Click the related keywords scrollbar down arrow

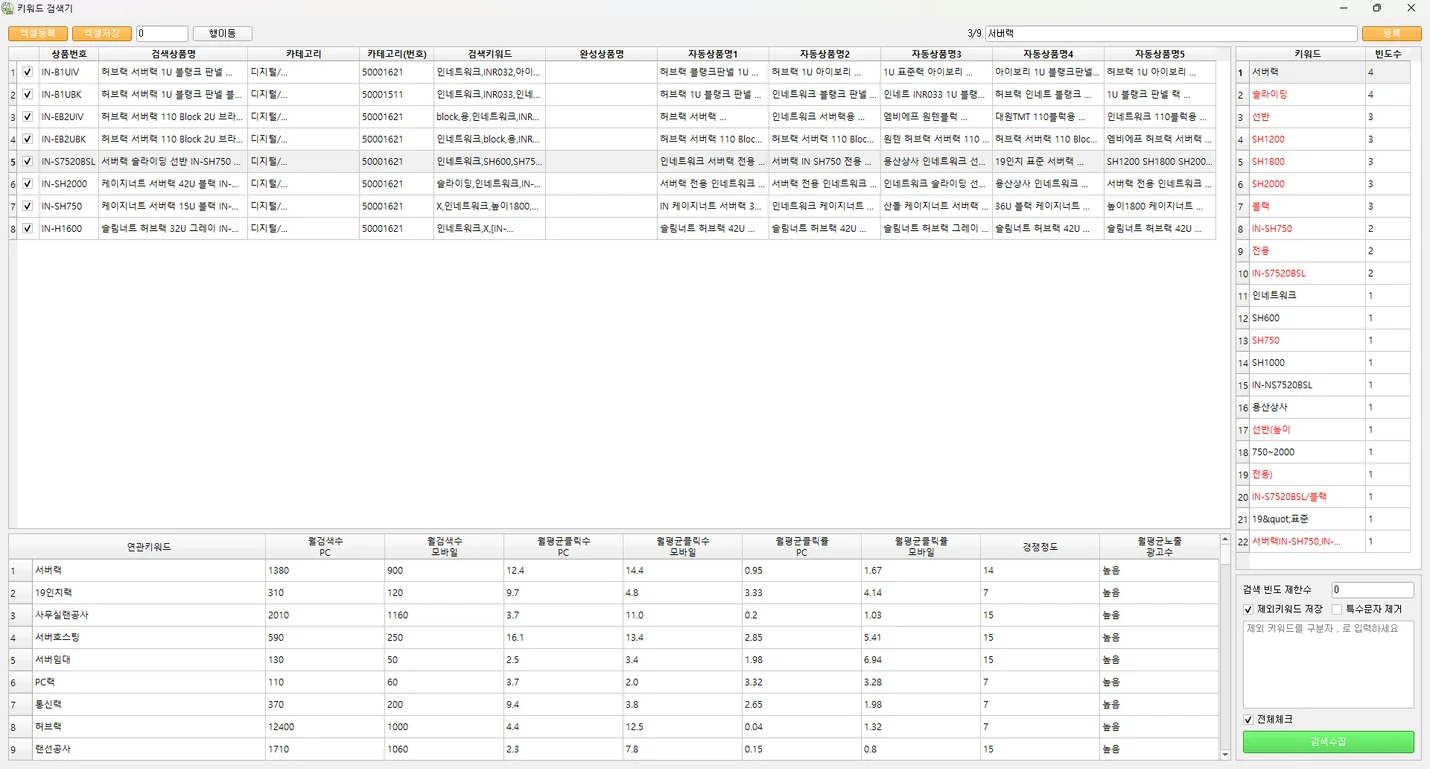tap(1225, 754)
